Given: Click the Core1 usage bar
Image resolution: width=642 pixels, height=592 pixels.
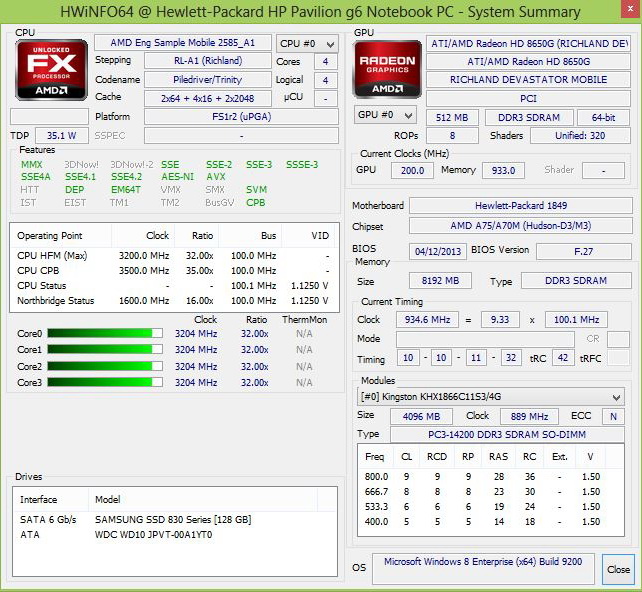Looking at the screenshot, I should (105, 350).
